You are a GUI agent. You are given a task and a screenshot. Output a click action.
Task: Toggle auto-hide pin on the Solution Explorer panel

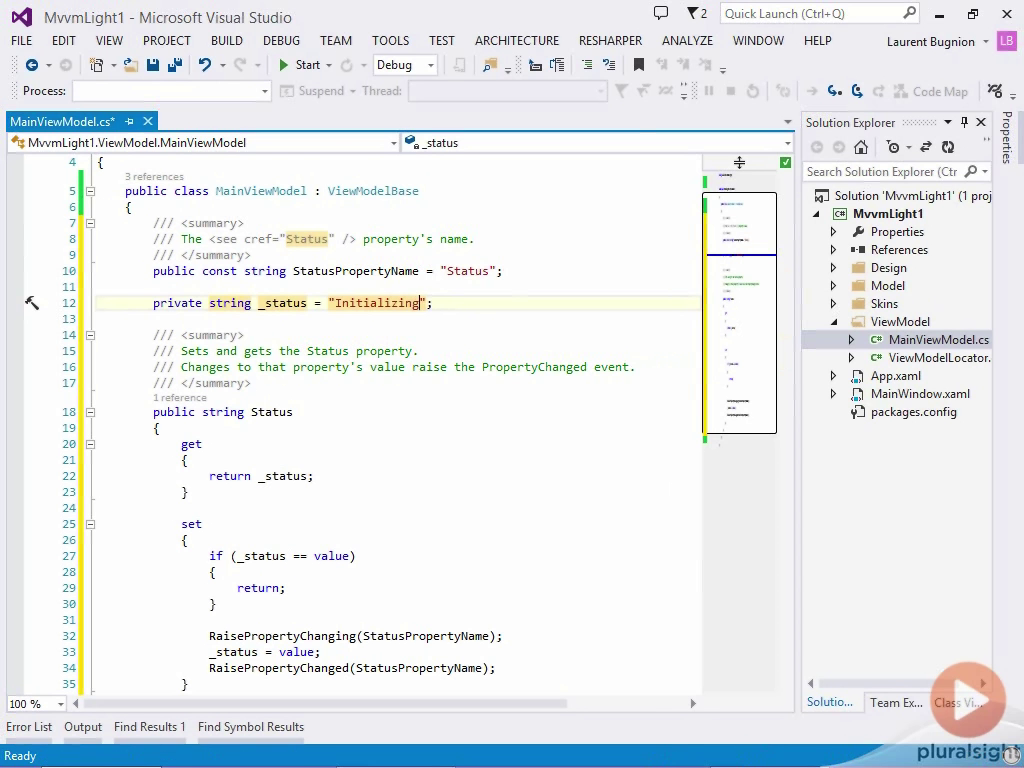[x=965, y=122]
